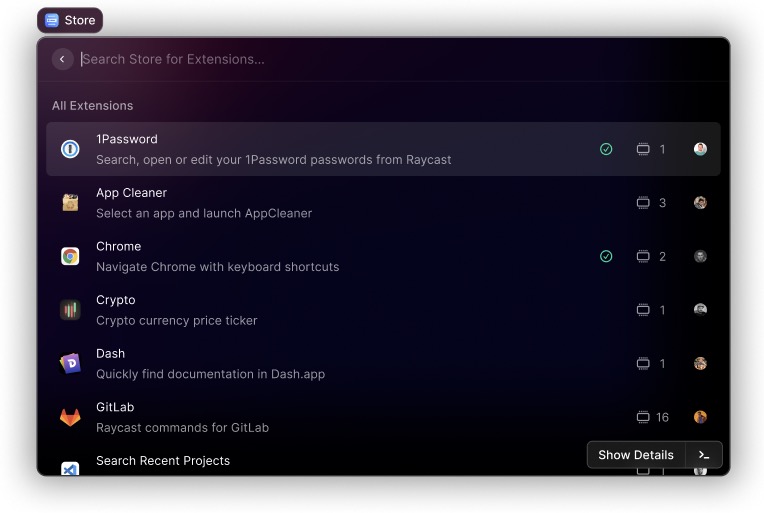Viewport: 764px width, 513px height.
Task: Click the Chrome extension icon
Action: pyautogui.click(x=70, y=256)
